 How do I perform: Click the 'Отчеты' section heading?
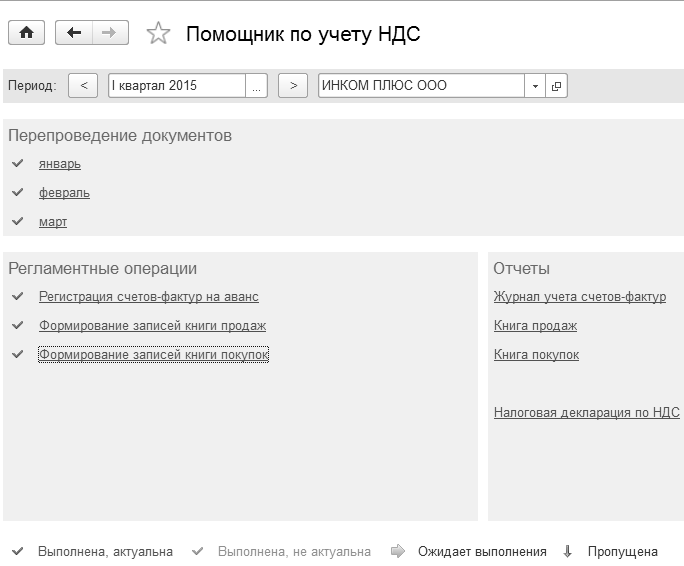(521, 268)
